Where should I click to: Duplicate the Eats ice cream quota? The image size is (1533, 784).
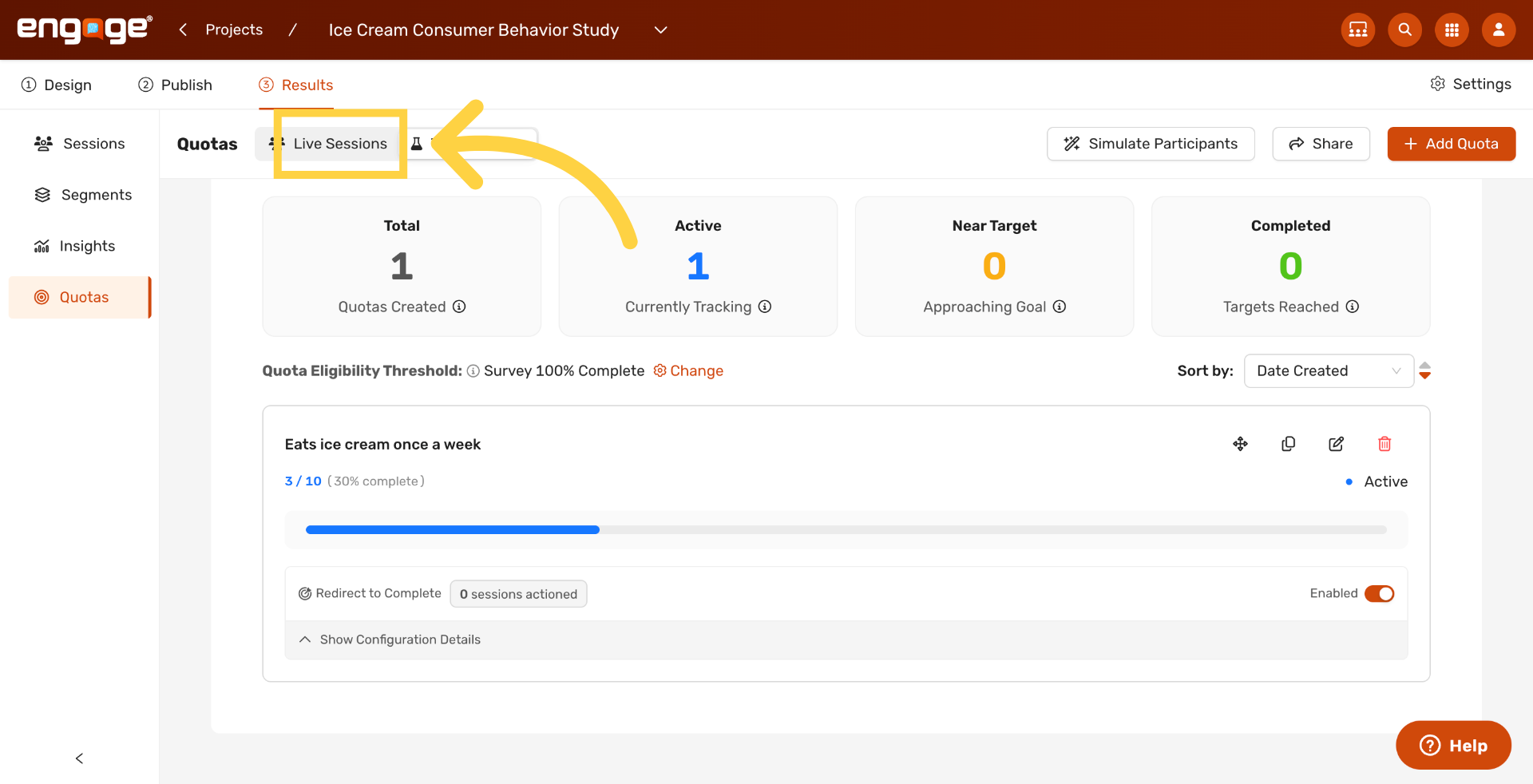pyautogui.click(x=1288, y=444)
